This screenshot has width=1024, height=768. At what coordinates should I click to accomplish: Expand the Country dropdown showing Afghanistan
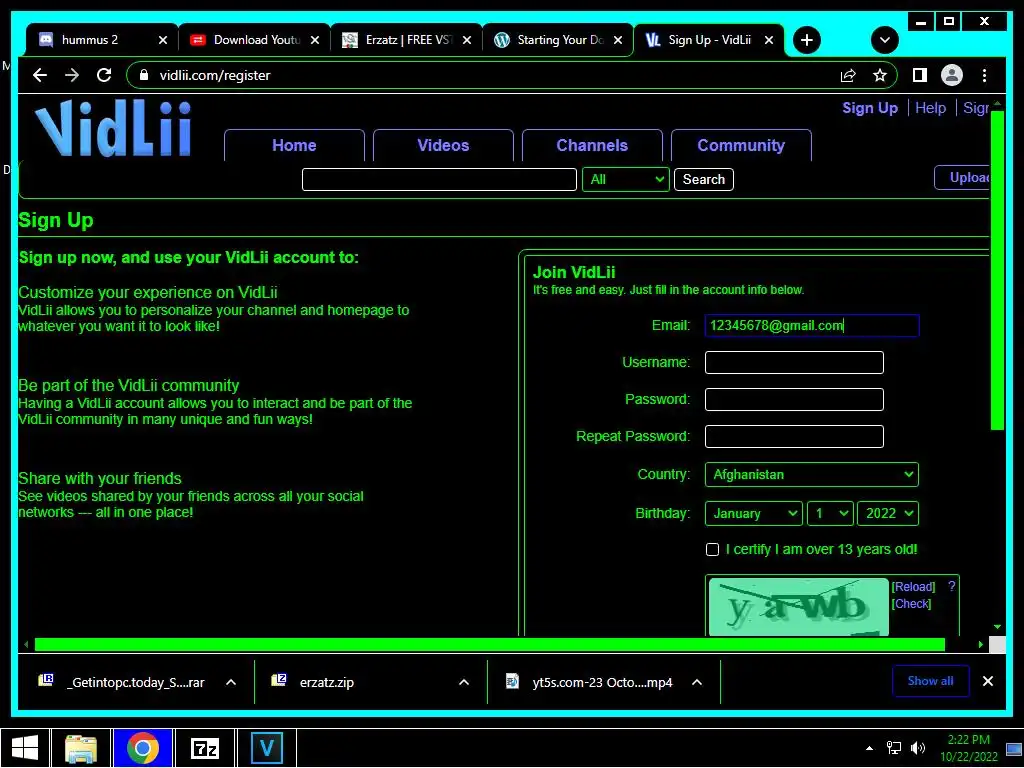[812, 475]
